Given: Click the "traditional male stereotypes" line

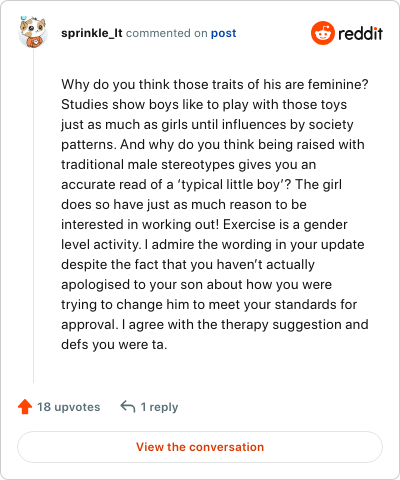Looking at the screenshot, I should click(189, 164).
